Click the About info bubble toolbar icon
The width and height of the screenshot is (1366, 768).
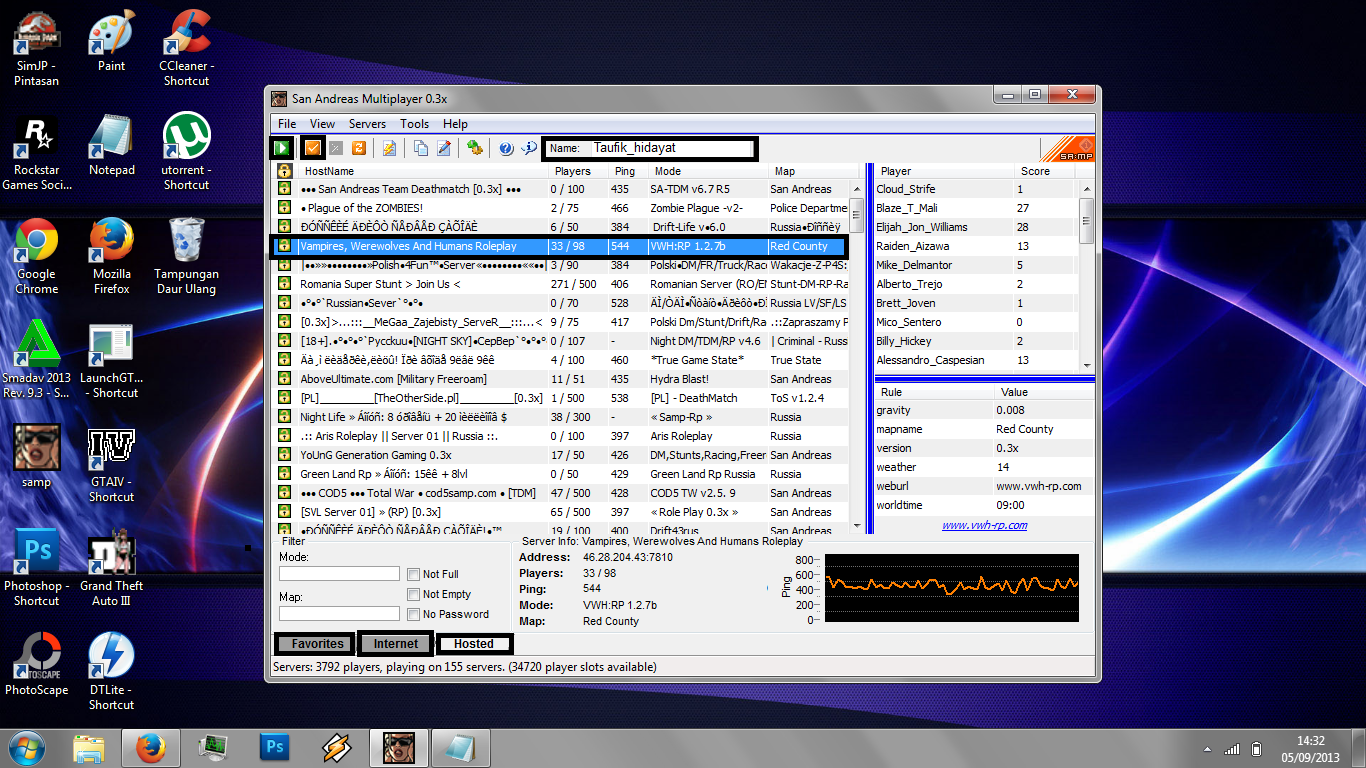[529, 148]
